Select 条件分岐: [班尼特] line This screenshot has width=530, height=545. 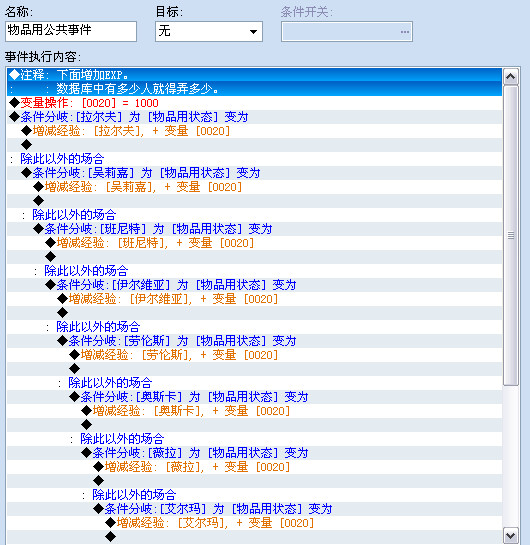255,229
